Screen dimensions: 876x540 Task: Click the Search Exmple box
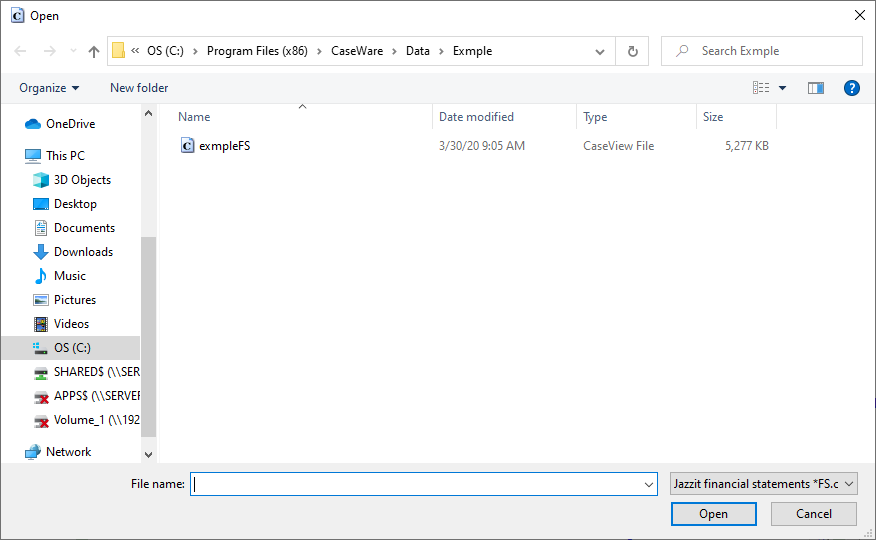[762, 51]
